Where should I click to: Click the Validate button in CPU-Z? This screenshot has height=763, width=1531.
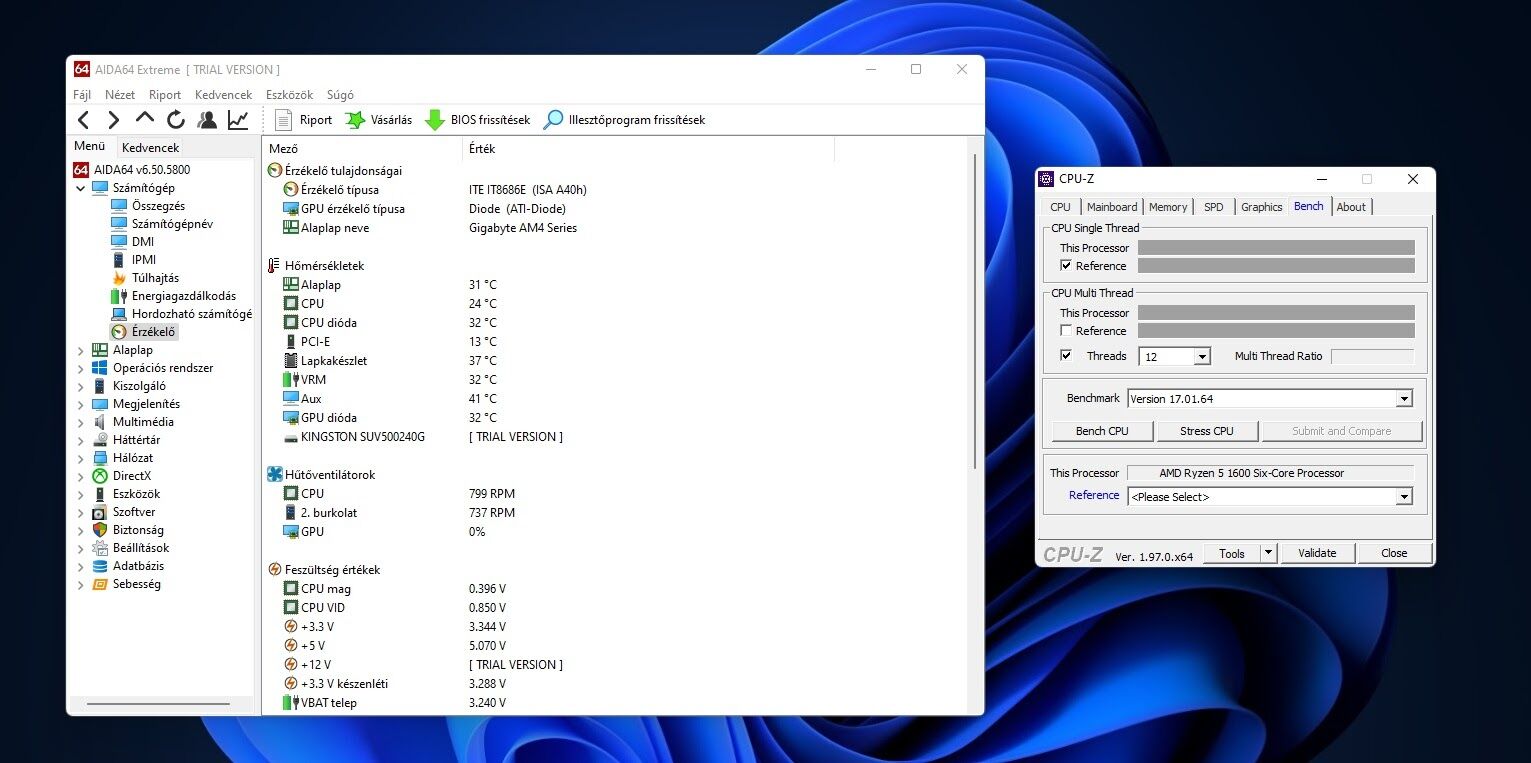[1317, 553]
